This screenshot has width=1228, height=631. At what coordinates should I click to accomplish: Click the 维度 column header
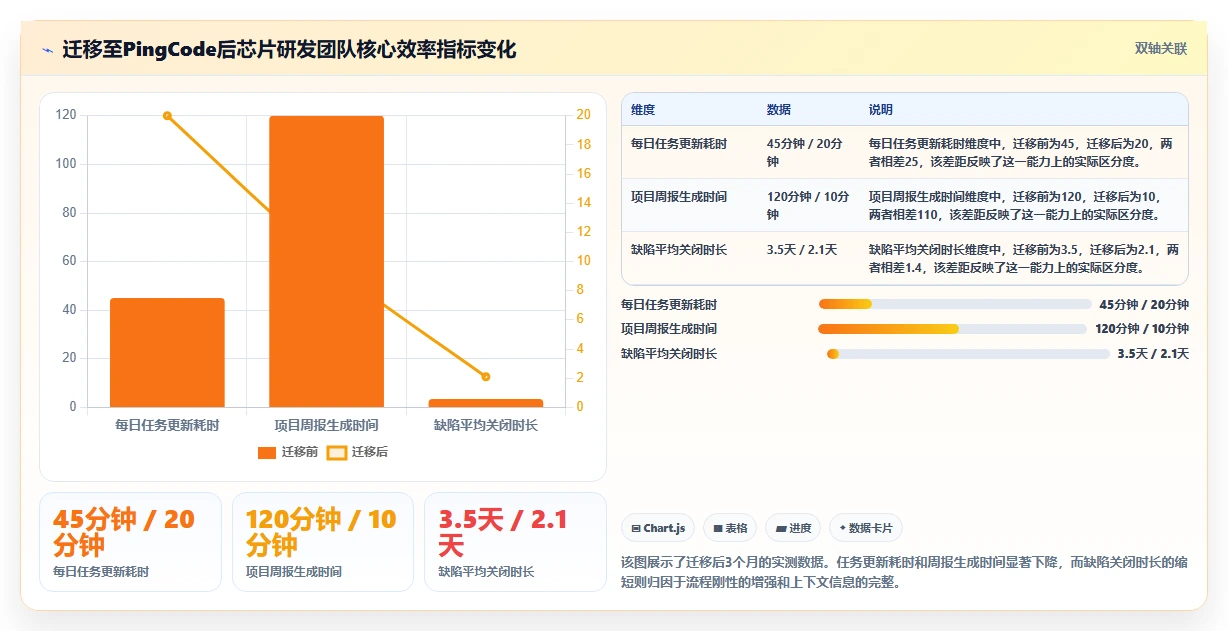click(x=643, y=110)
